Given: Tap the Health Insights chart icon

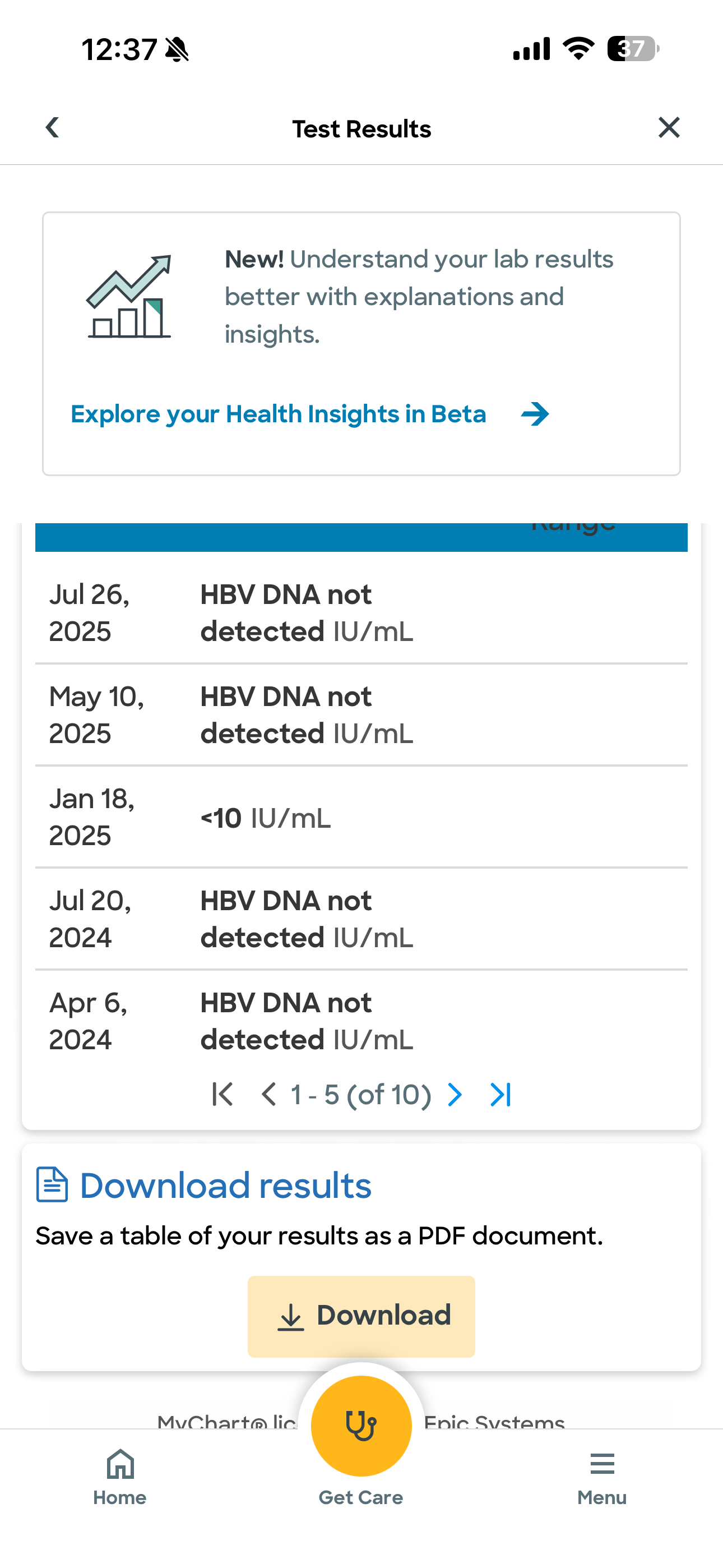Looking at the screenshot, I should point(129,297).
